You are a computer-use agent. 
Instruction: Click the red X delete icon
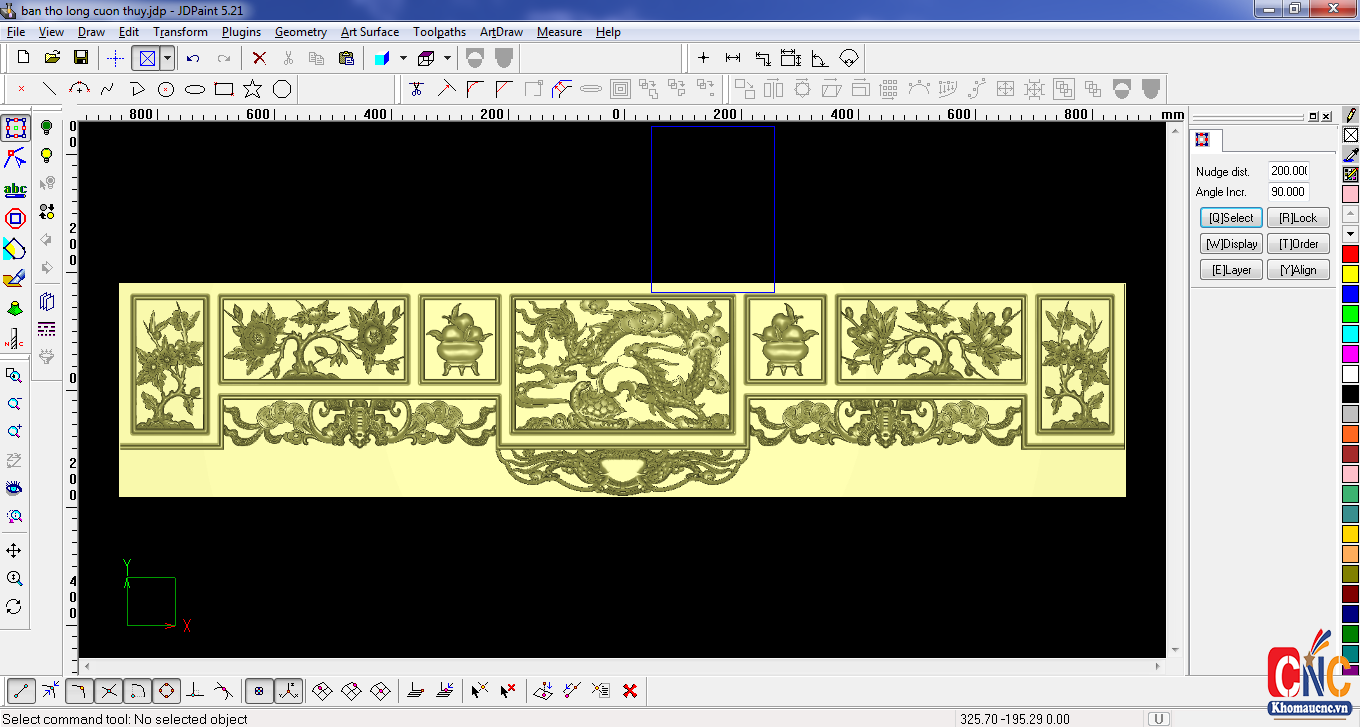[x=259, y=58]
